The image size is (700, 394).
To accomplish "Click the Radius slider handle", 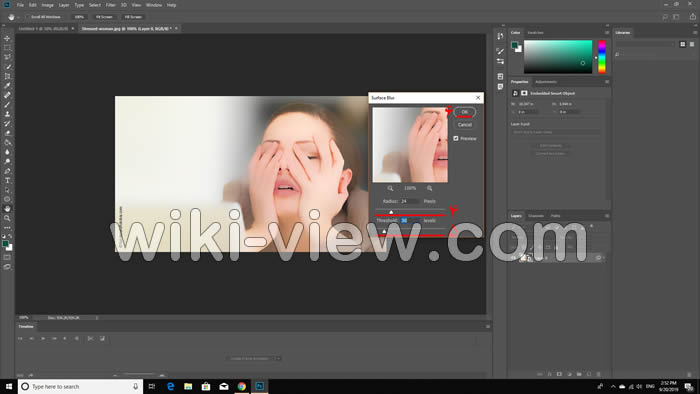I will (391, 212).
